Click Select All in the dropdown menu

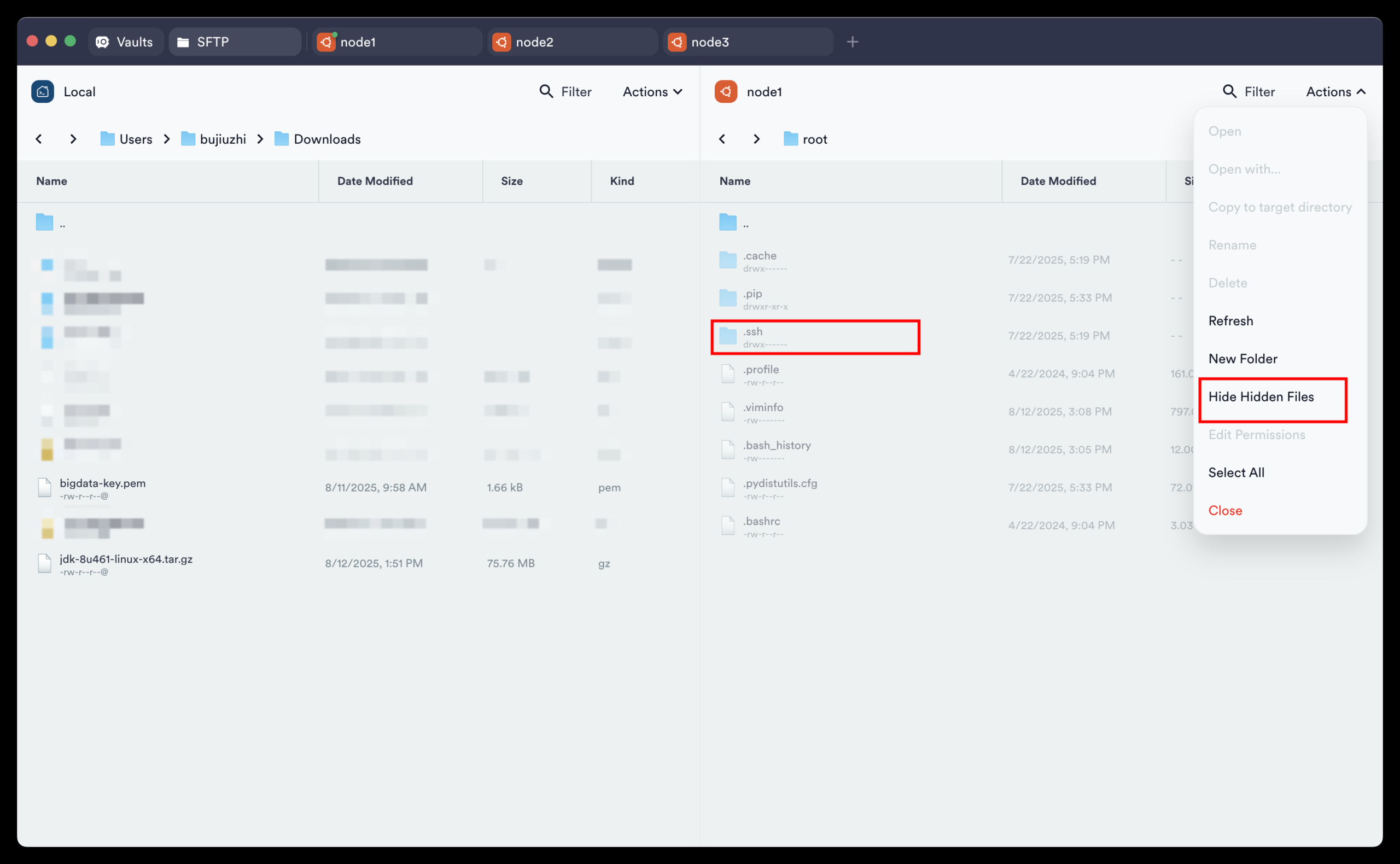[1236, 472]
